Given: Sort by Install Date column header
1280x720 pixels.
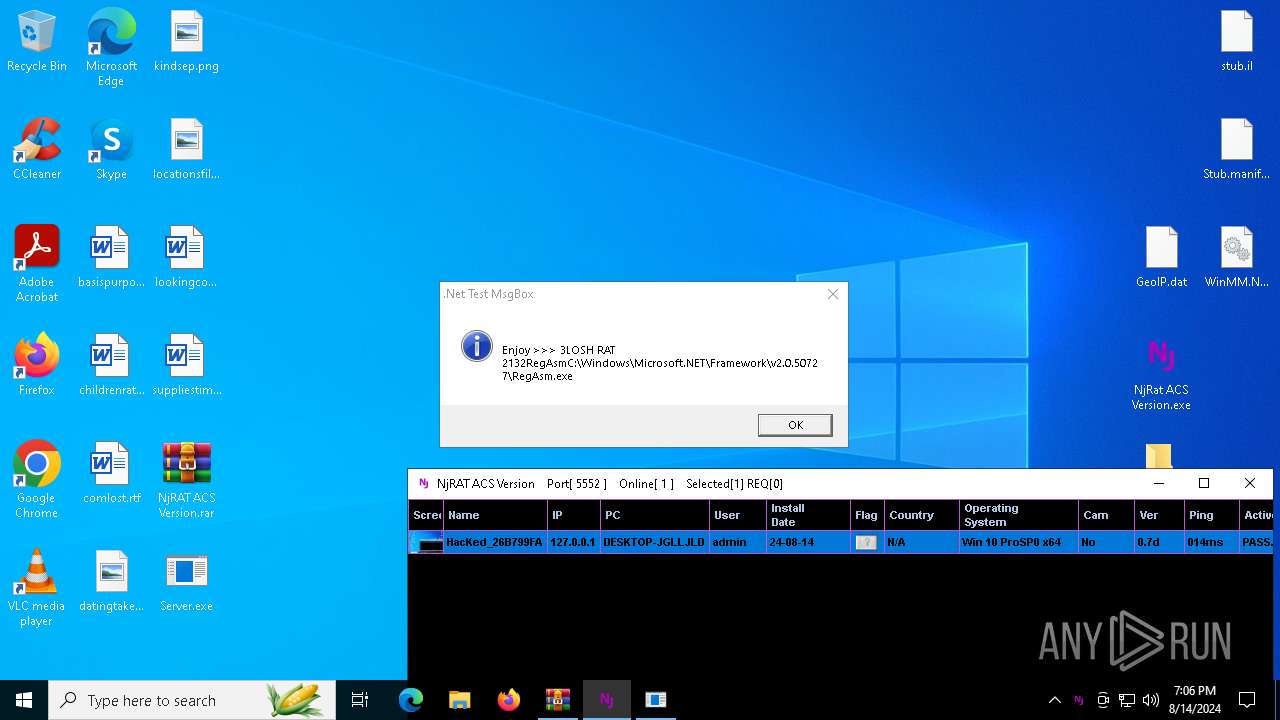Looking at the screenshot, I should [808, 515].
